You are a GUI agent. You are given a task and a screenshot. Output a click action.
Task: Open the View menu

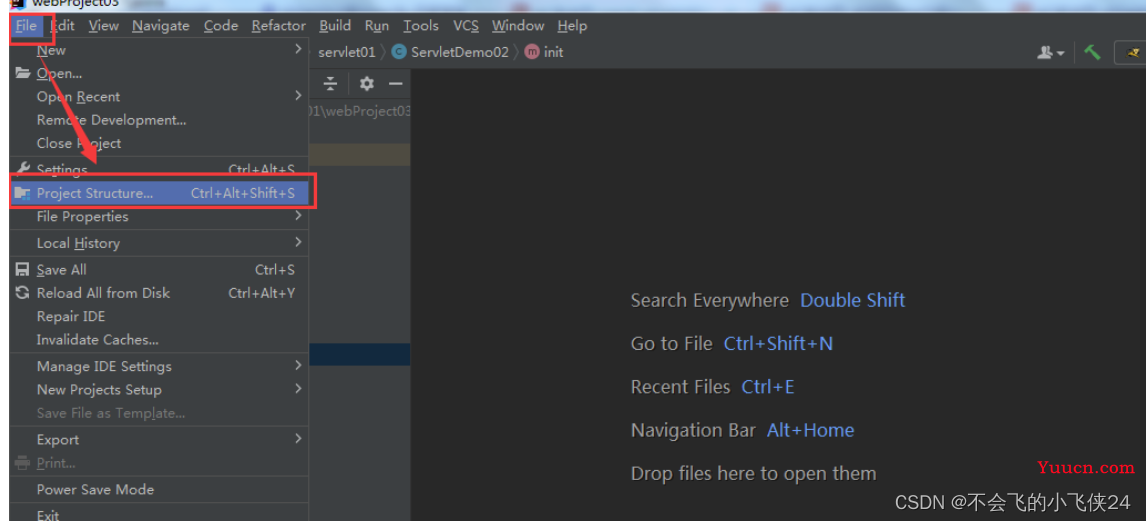[103, 26]
